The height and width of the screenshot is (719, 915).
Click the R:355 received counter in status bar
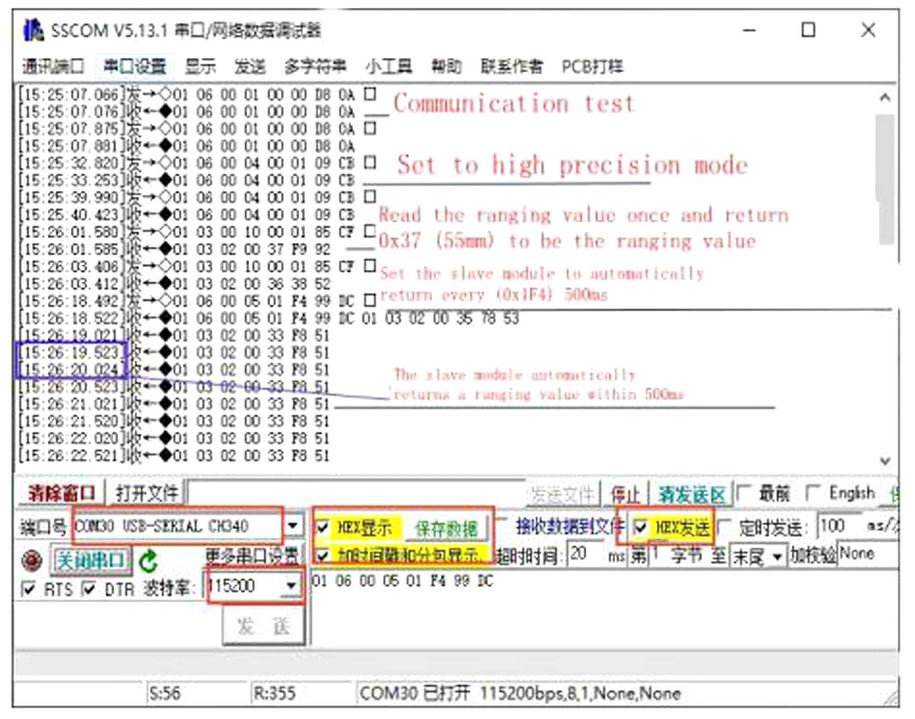tap(274, 694)
